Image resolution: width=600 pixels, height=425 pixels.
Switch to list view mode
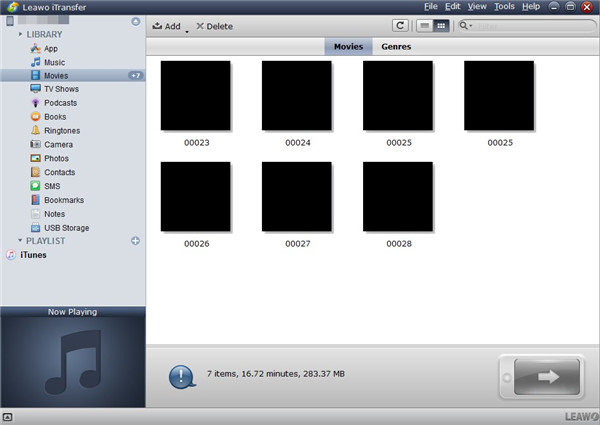tap(424, 26)
